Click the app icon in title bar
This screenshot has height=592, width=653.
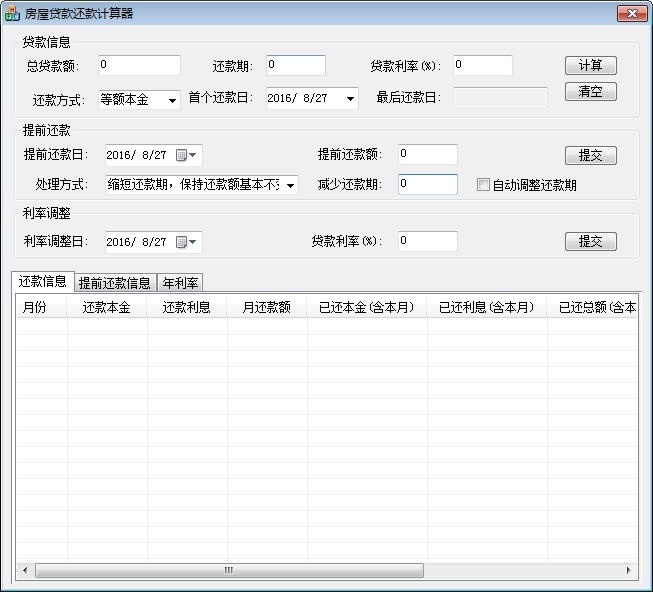point(12,13)
